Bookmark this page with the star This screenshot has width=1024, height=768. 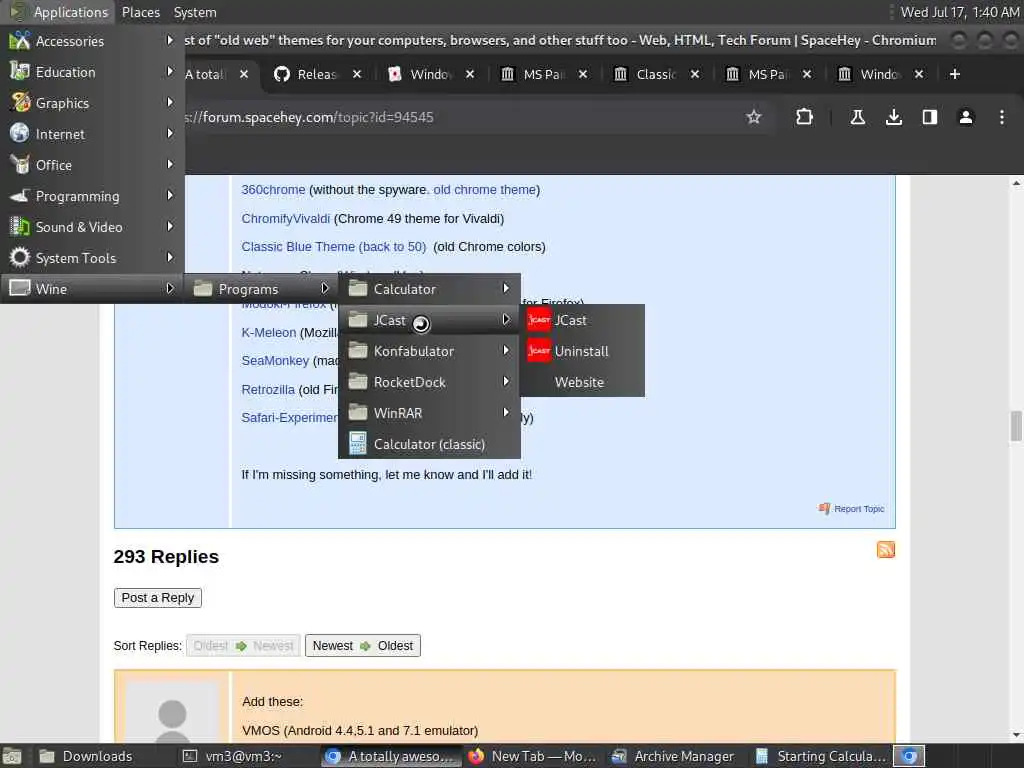point(754,117)
